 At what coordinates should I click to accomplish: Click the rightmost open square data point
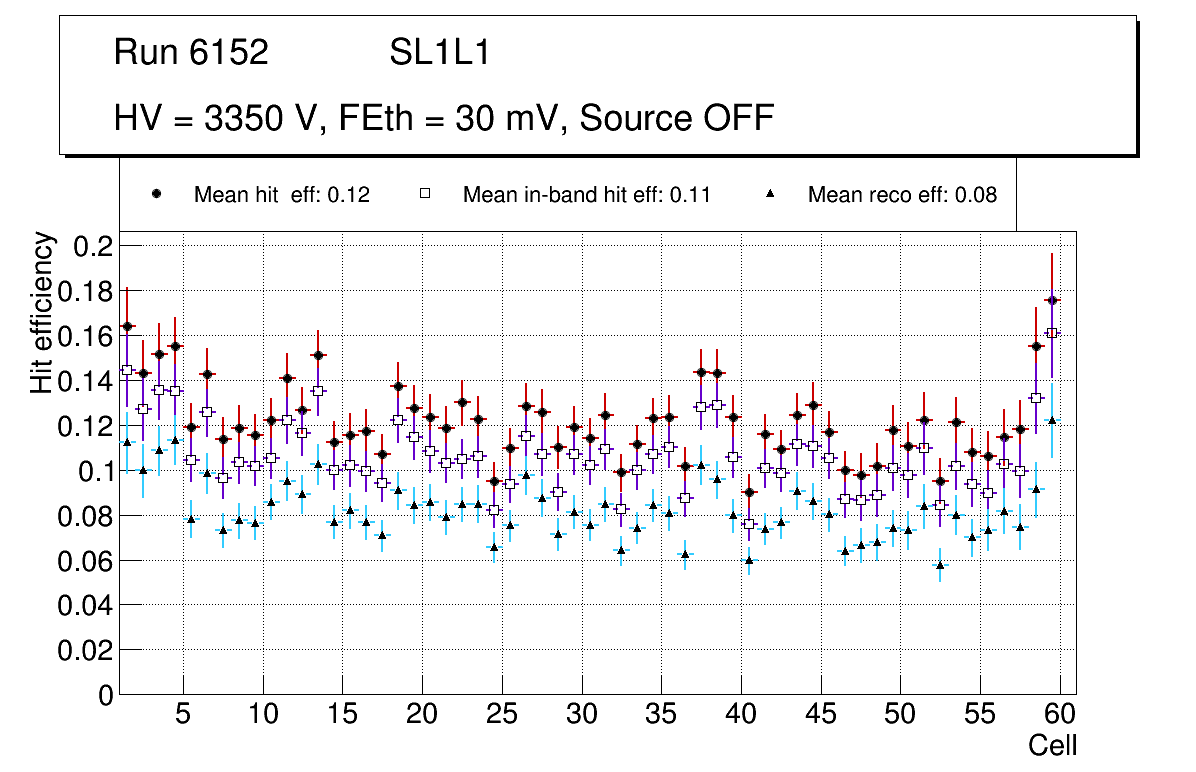(1052, 333)
